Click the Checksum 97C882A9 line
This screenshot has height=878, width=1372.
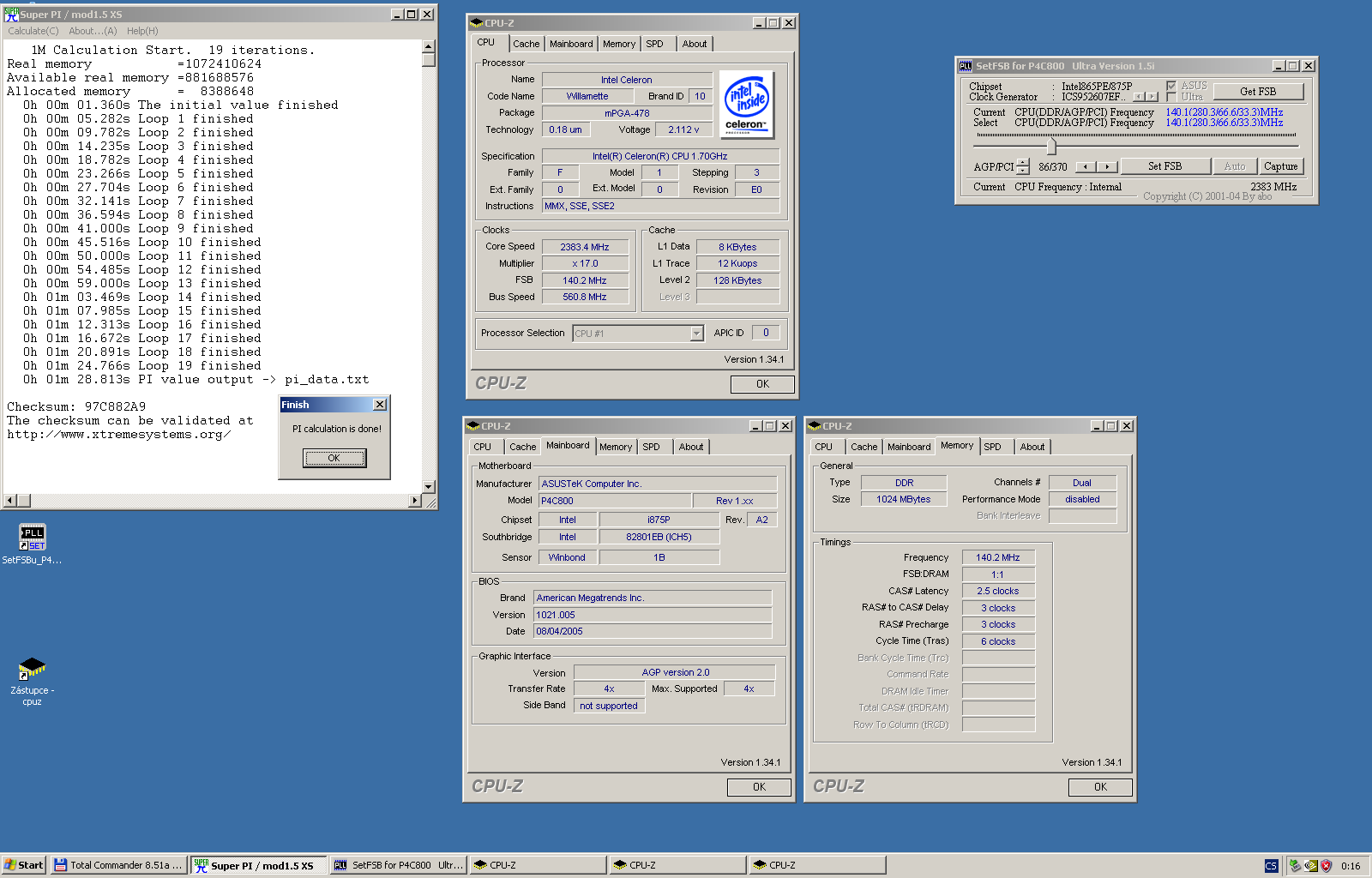point(76,406)
